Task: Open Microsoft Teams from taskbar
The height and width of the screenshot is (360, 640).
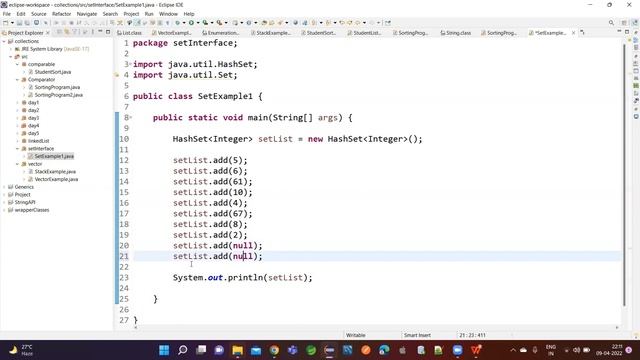Action: tap(293, 350)
